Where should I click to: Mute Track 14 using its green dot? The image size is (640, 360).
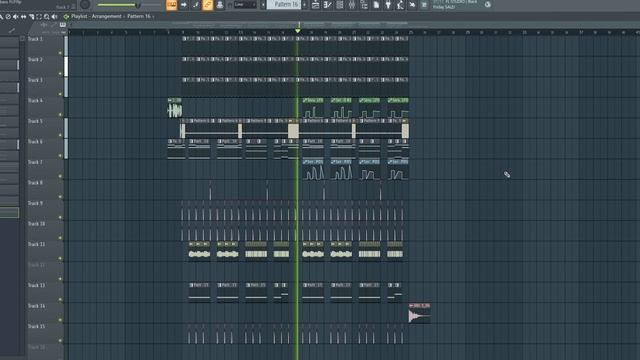tap(60, 320)
